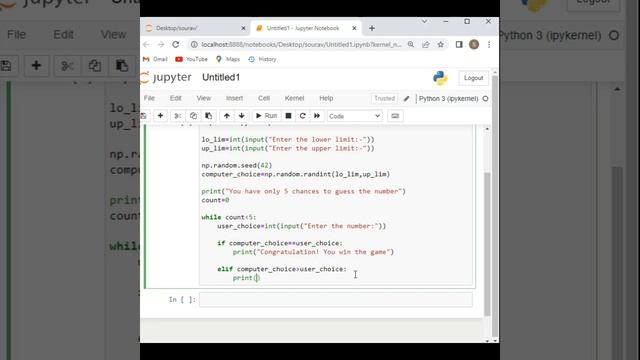
Task: Move selected cell up arrow
Action: coord(227,116)
